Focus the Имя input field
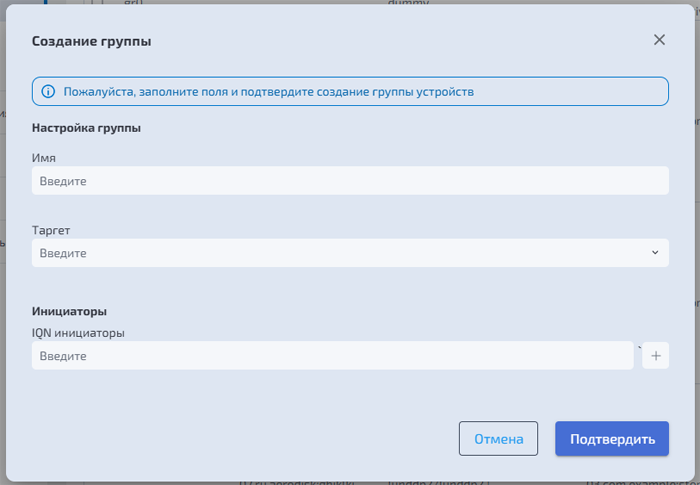The width and height of the screenshot is (700, 485). pos(350,181)
